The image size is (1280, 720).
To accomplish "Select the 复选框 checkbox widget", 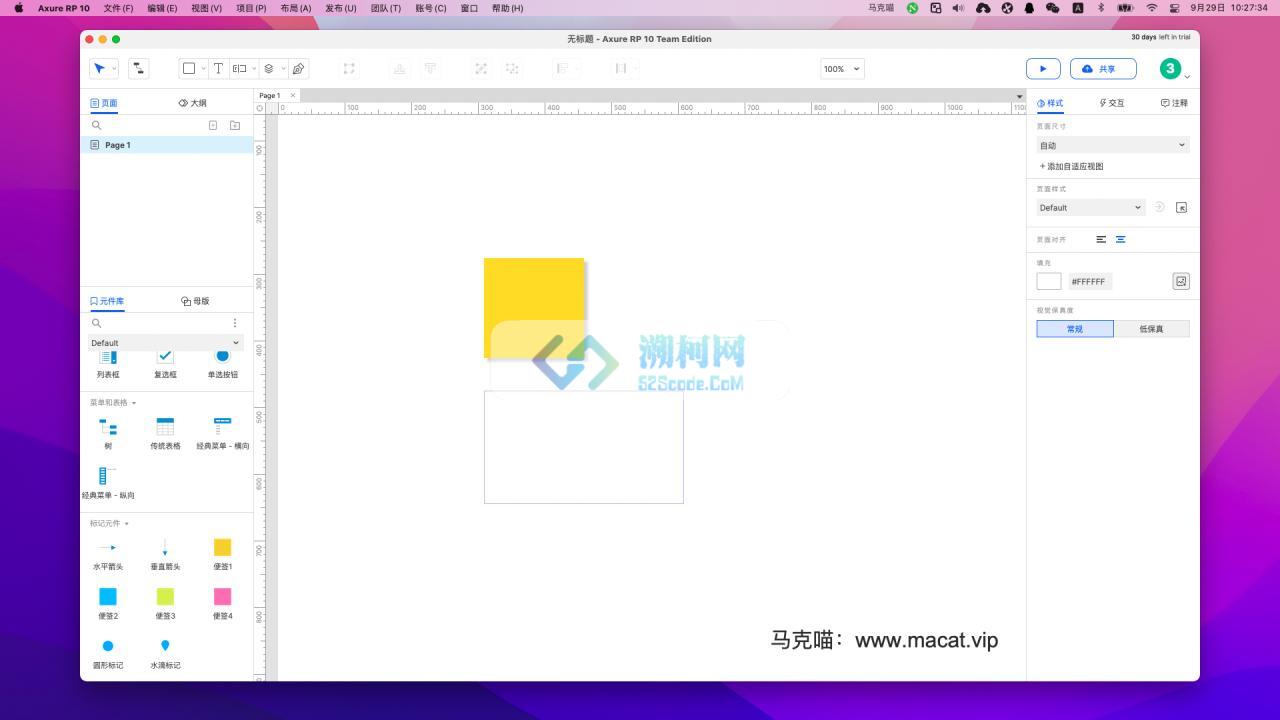I will coord(165,365).
